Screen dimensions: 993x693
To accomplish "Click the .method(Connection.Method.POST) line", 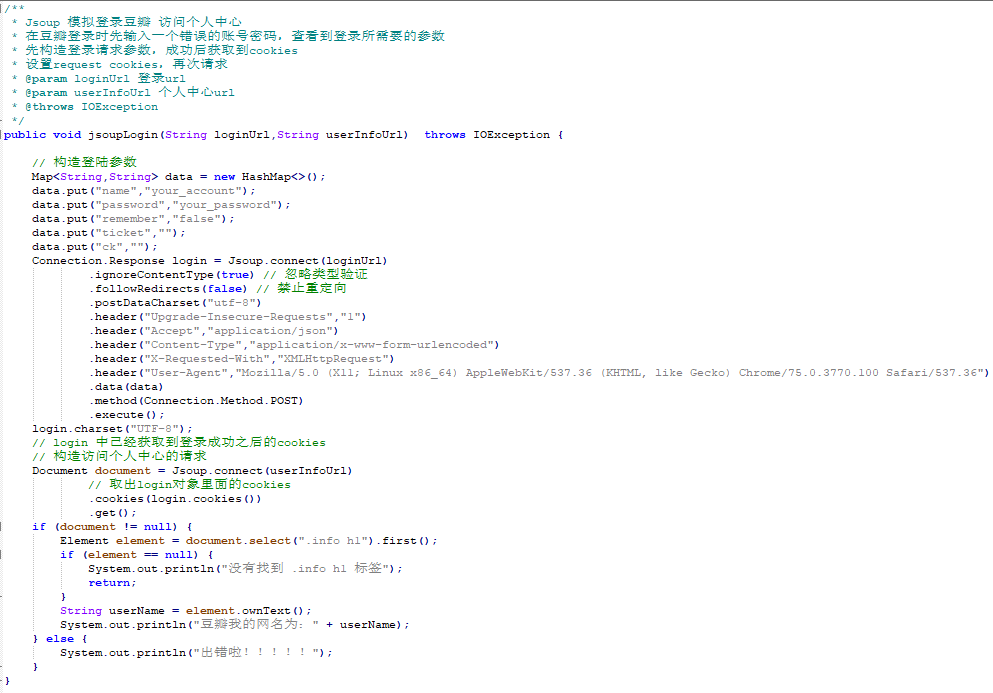I will point(196,400).
